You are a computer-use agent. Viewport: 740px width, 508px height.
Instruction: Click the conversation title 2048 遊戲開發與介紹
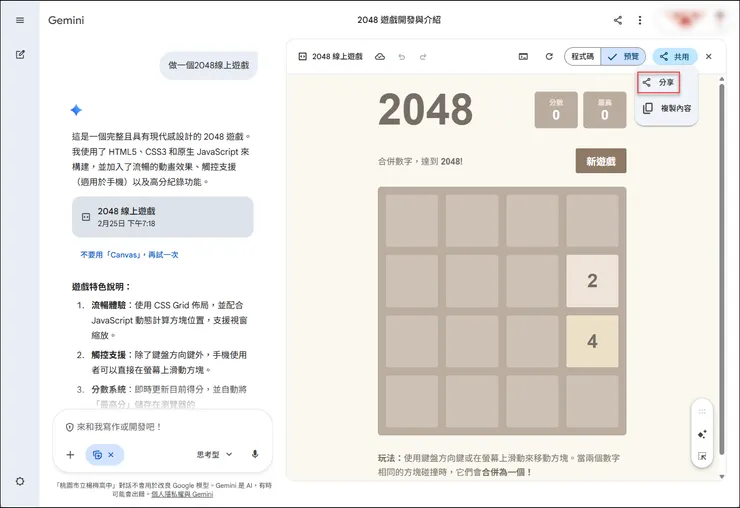click(x=399, y=20)
